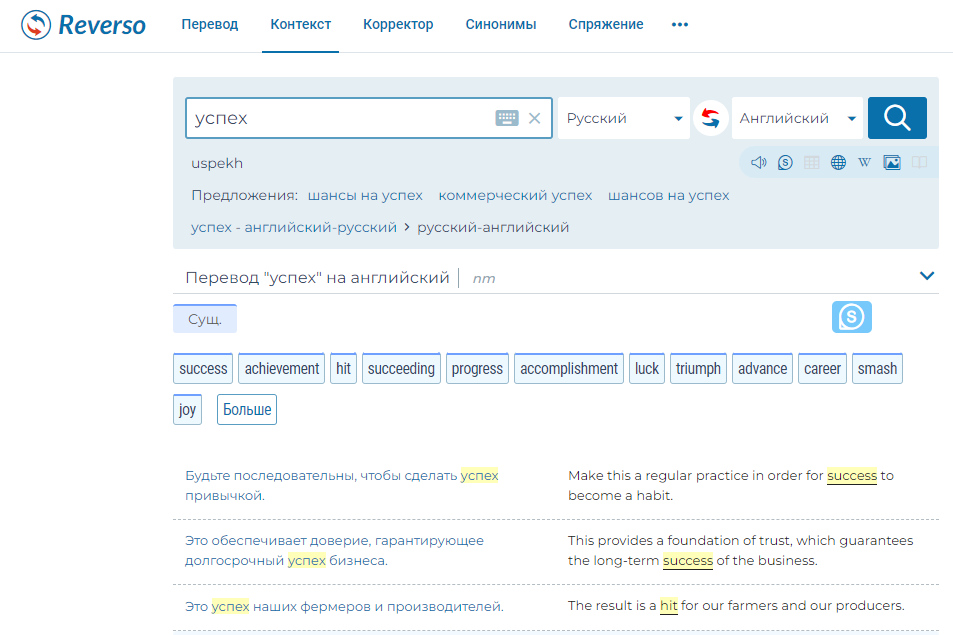
Task: Open the Корректор tab
Action: (x=398, y=24)
